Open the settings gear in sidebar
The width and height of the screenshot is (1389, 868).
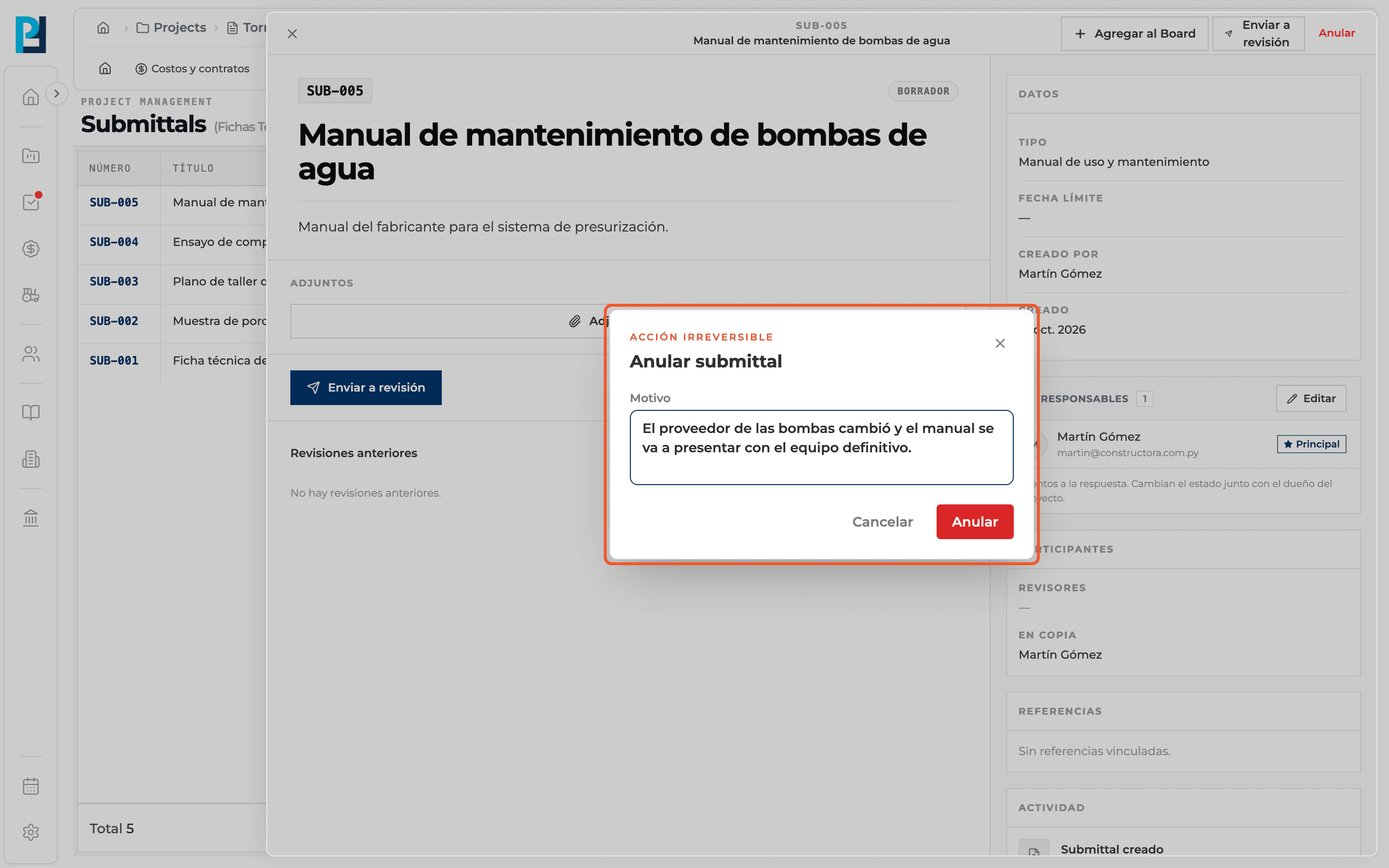31,832
